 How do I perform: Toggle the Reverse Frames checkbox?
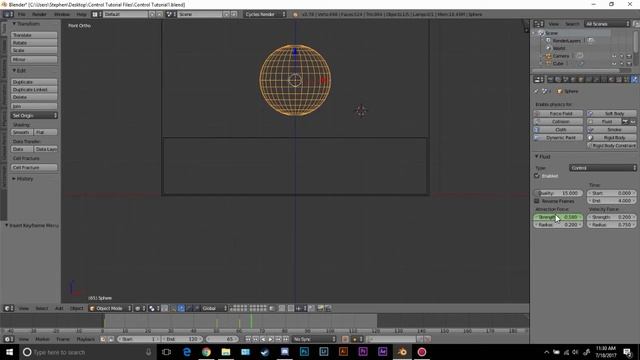coord(537,201)
